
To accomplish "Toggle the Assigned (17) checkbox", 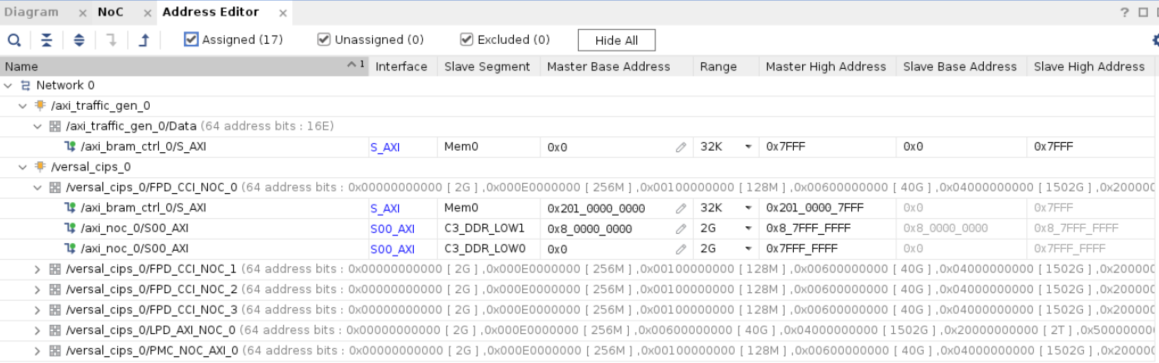I will click(191, 39).
